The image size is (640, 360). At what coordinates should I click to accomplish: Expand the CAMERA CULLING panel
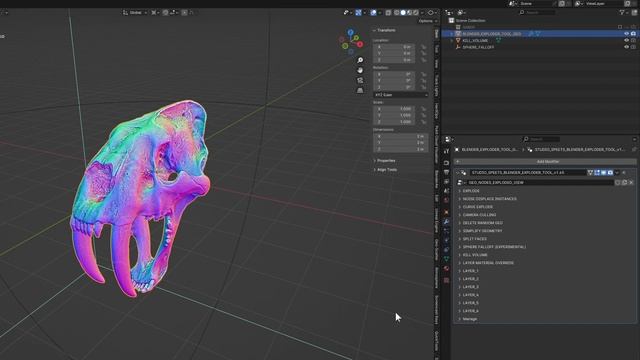(x=478, y=215)
